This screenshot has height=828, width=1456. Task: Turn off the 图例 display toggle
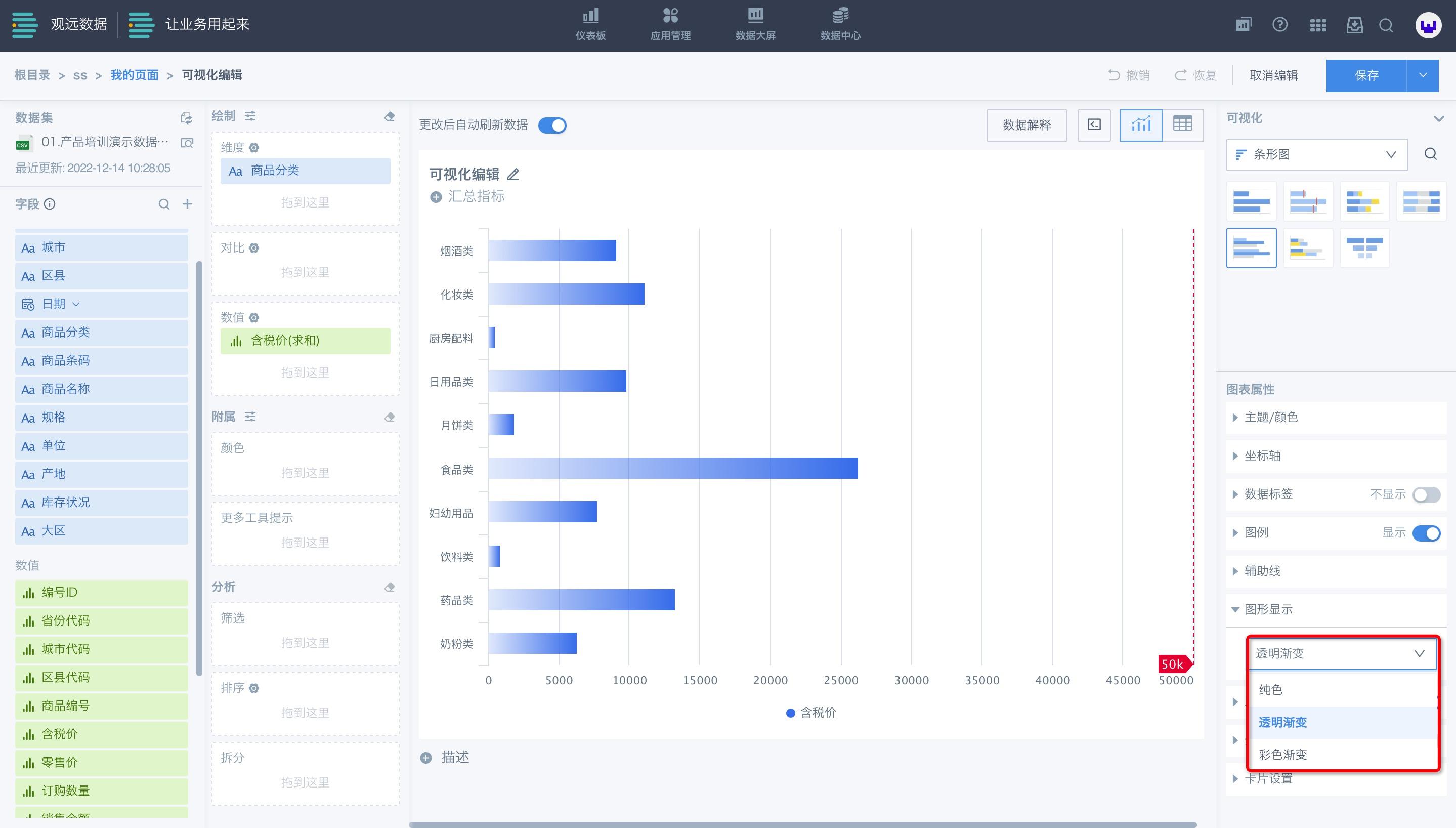[x=1426, y=533]
